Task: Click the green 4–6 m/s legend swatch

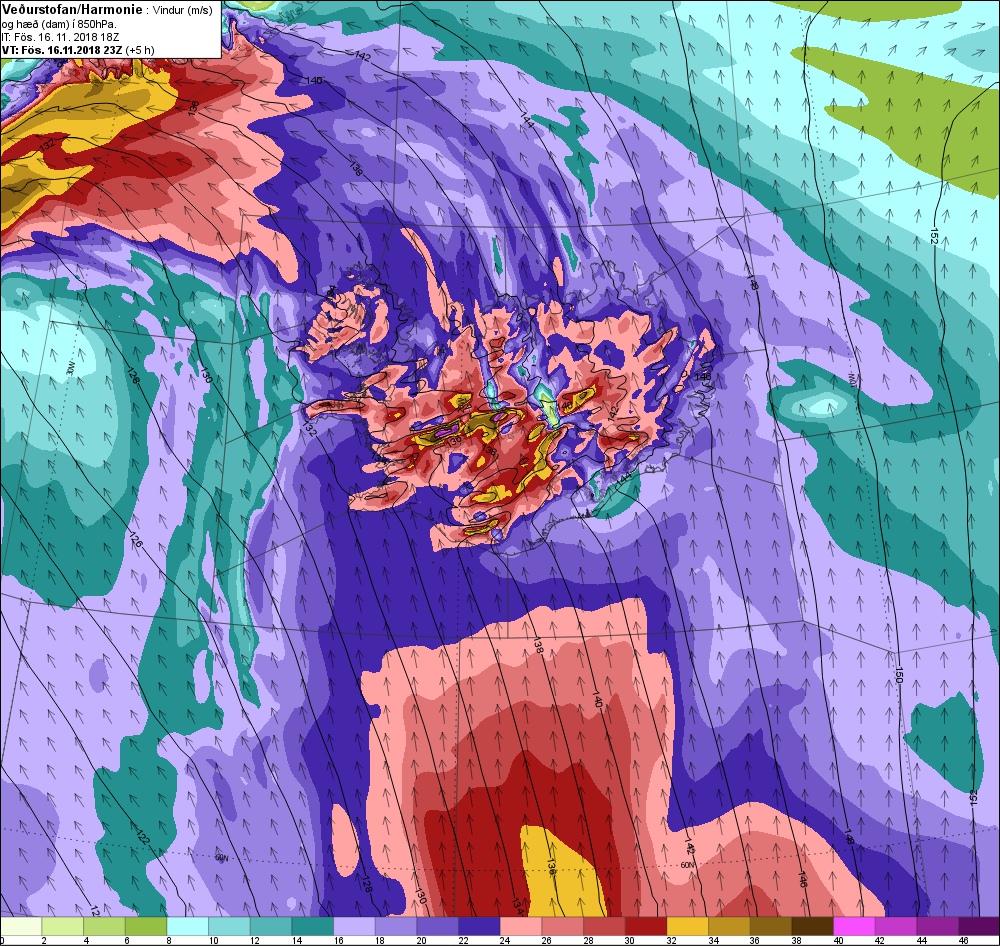Action: click(105, 926)
